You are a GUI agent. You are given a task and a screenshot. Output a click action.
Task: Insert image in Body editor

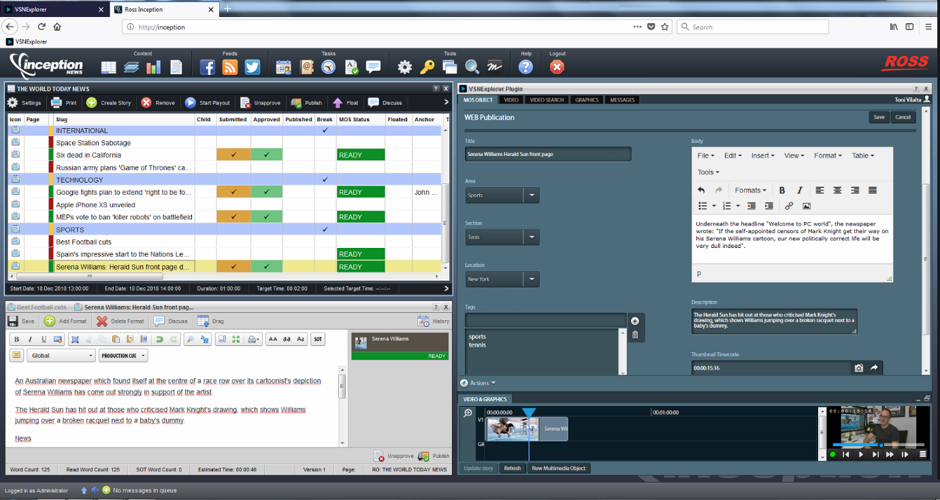[806, 206]
